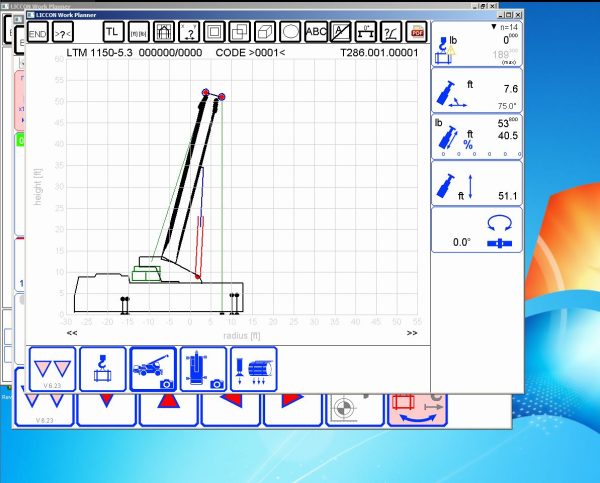Screen dimensions: 600x483
Task: Click the red luffing cylinder base point
Action: [197, 276]
